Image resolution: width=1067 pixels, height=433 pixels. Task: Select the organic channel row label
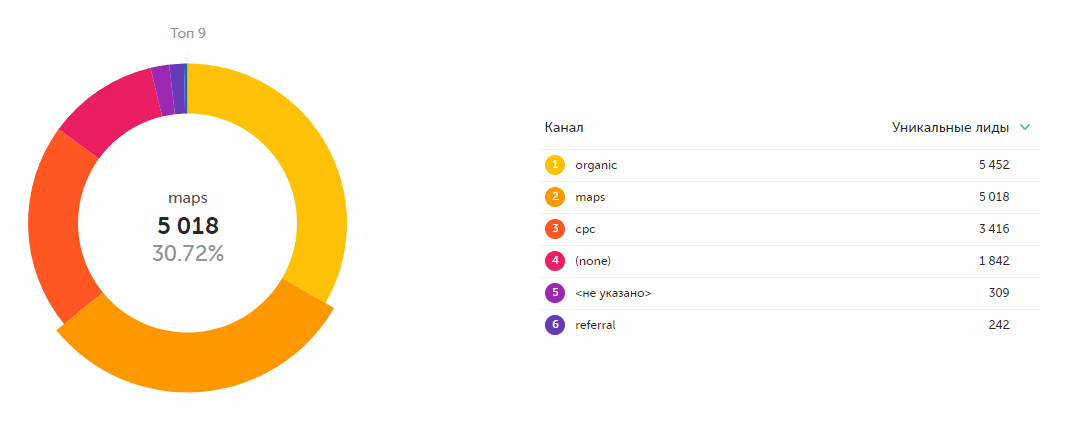click(x=596, y=165)
